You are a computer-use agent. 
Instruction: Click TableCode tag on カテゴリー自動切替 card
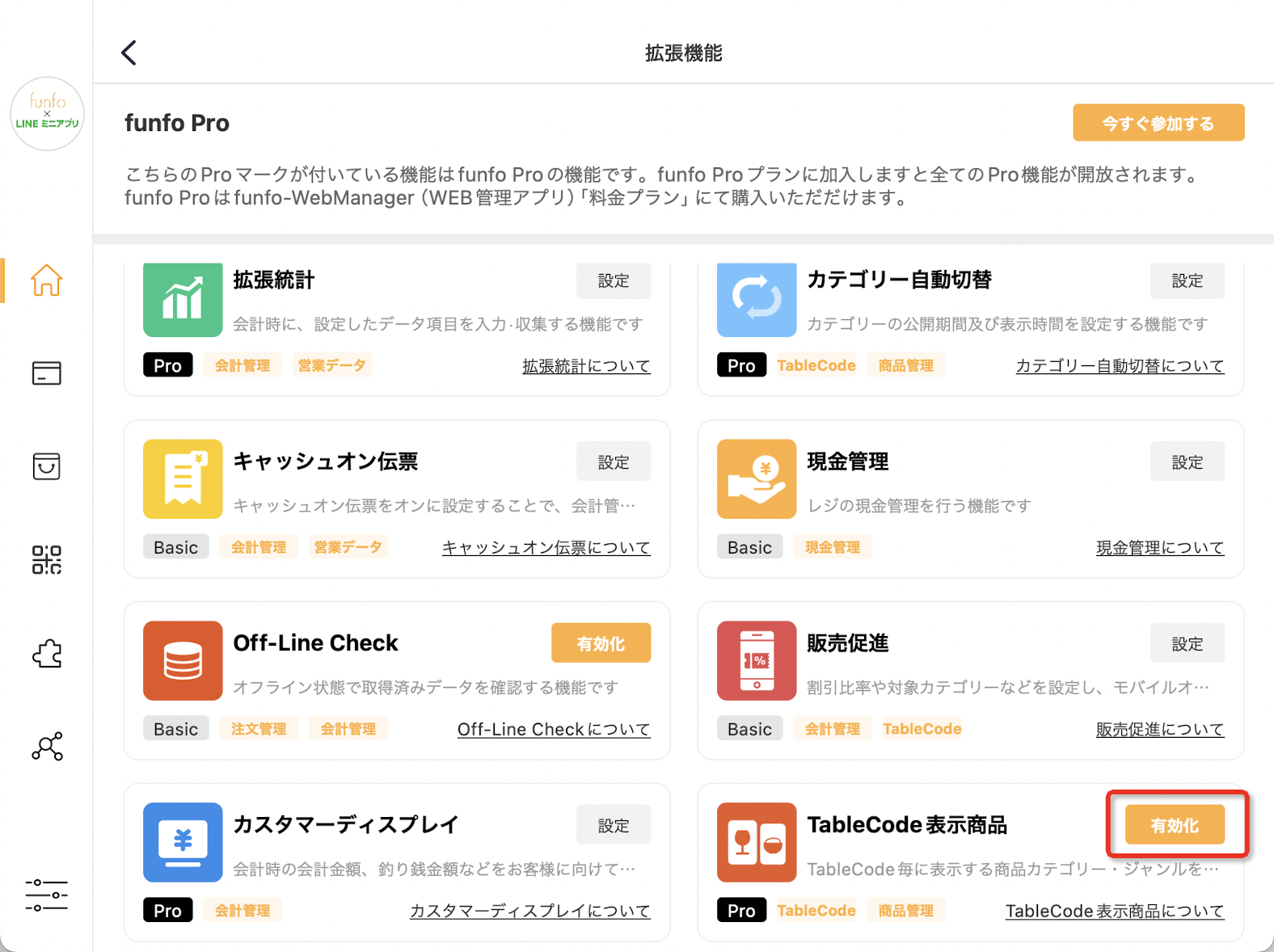816,365
